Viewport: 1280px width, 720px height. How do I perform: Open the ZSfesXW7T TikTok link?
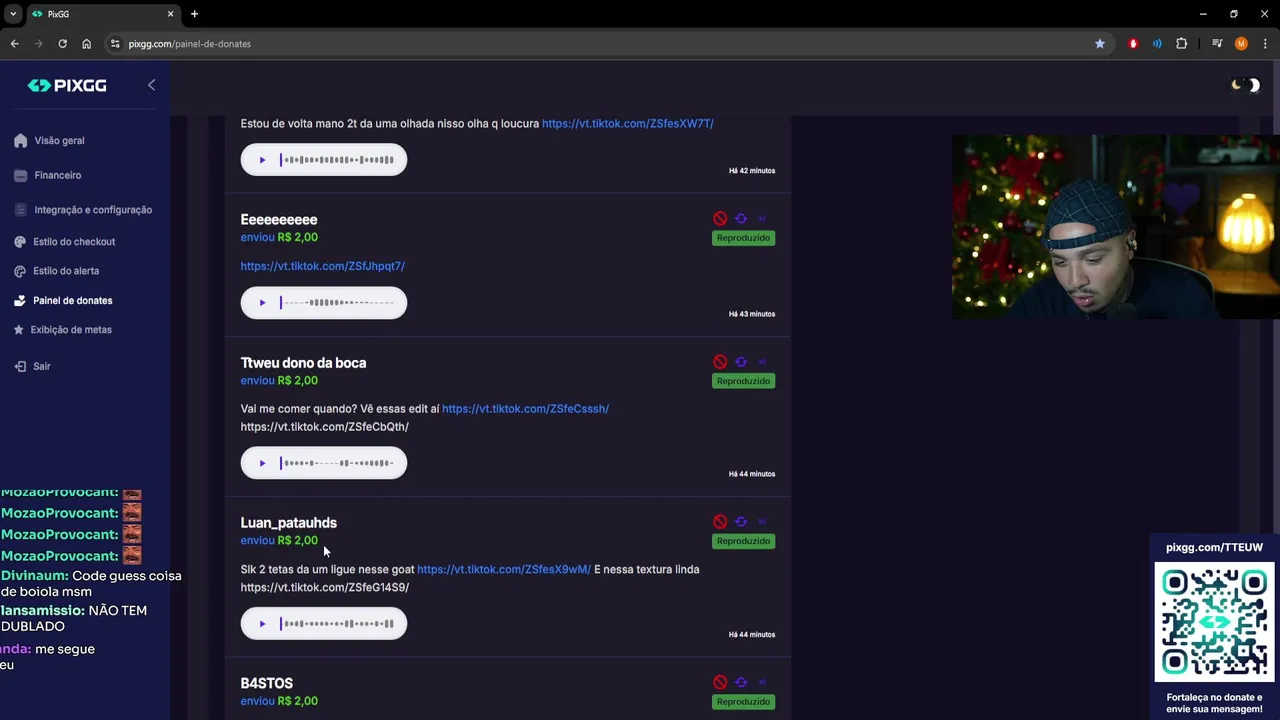coord(628,124)
